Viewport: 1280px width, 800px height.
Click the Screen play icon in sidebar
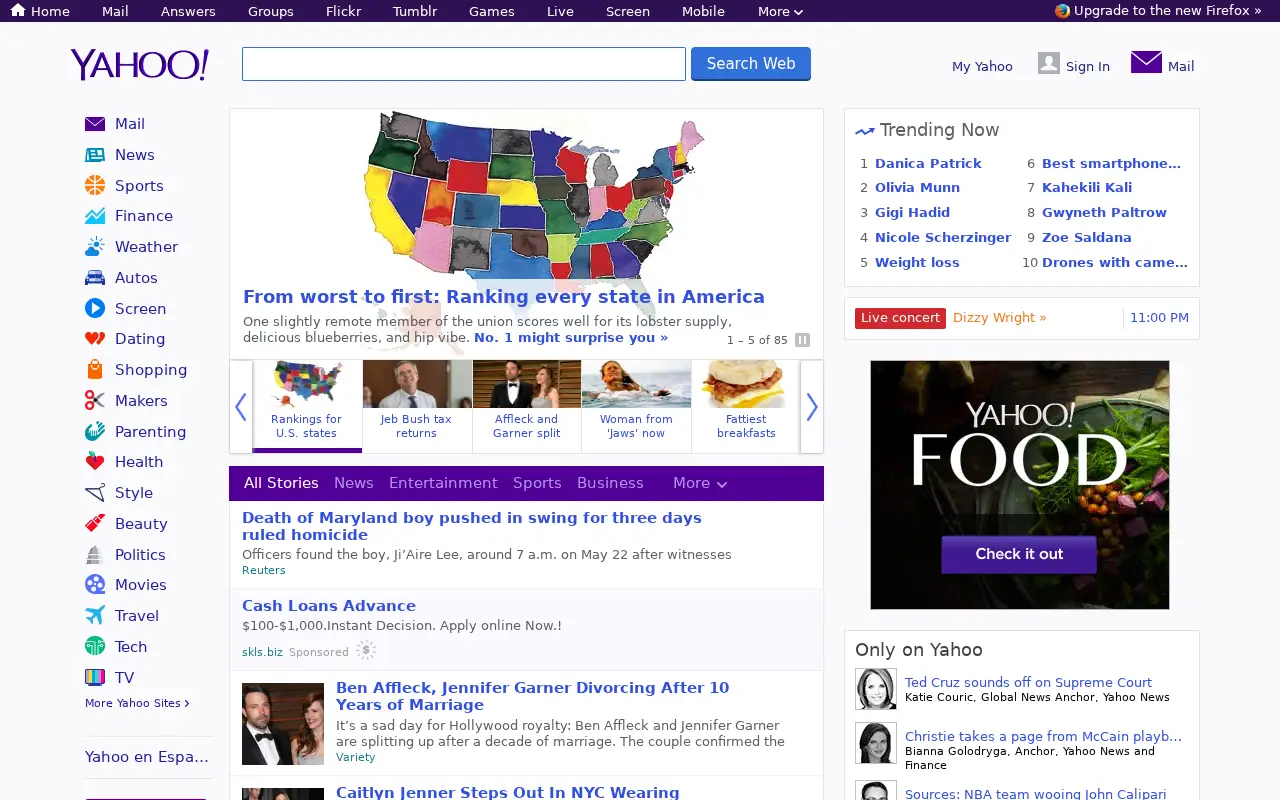click(95, 308)
